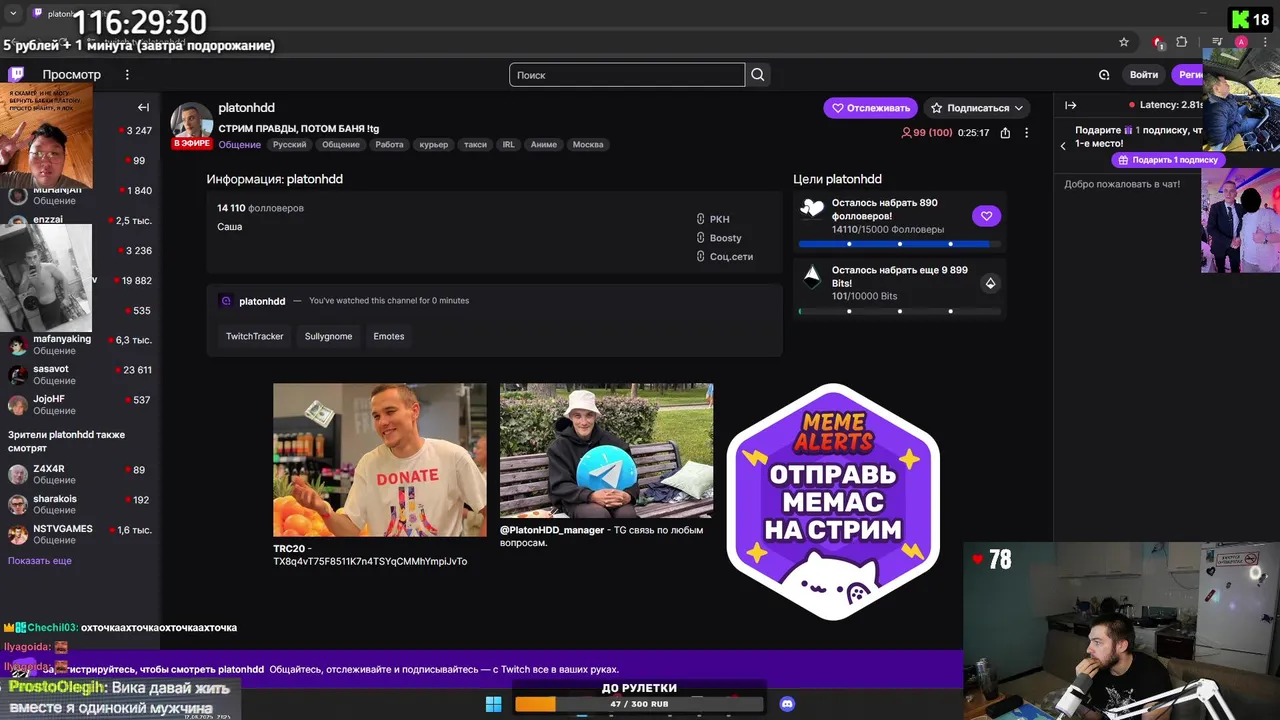Click the red extension icon with badge 1
1280x720 pixels.
point(1158,42)
